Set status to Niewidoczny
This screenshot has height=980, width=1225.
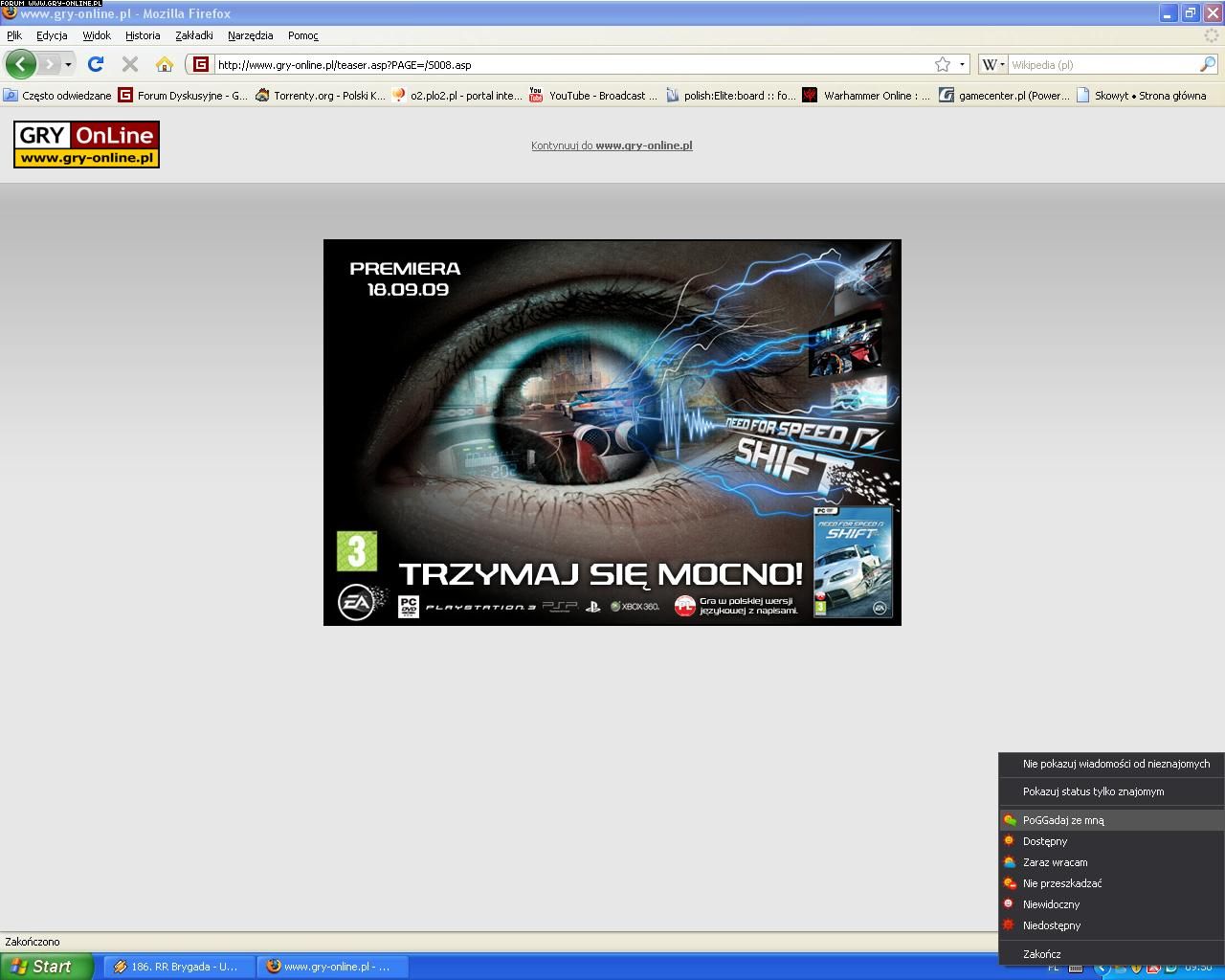coord(1051,904)
